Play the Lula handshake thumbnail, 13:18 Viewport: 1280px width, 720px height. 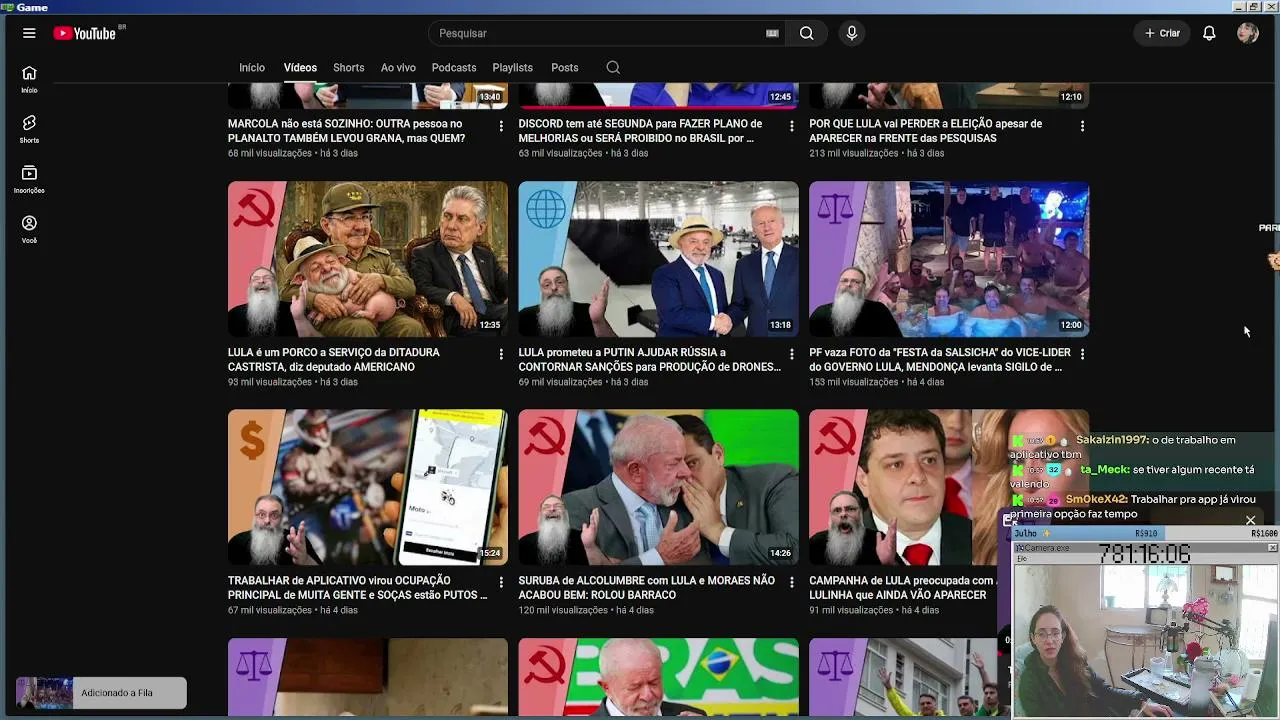(659, 259)
